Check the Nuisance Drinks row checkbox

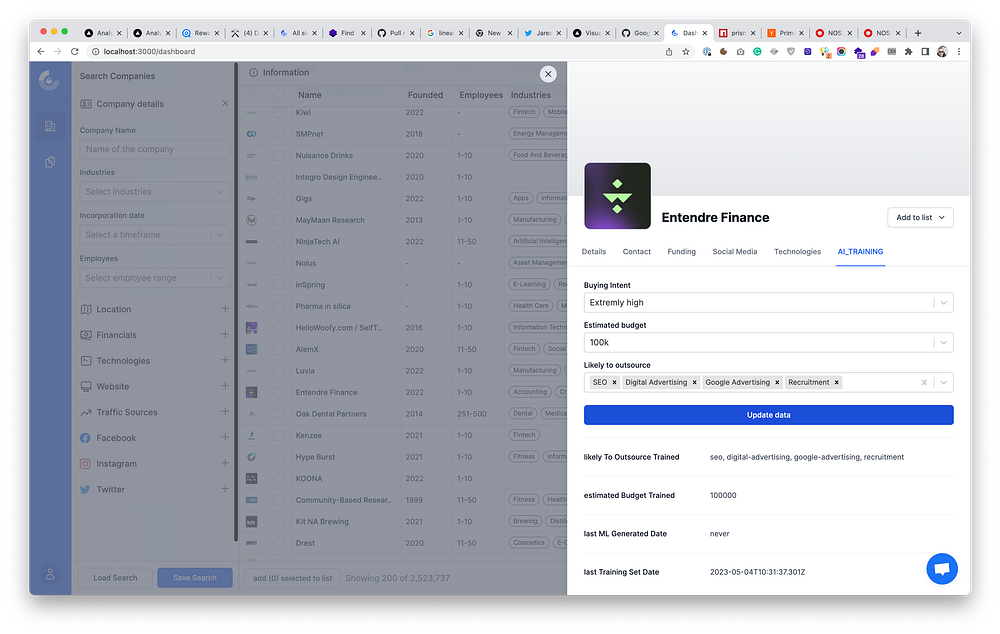(x=278, y=155)
